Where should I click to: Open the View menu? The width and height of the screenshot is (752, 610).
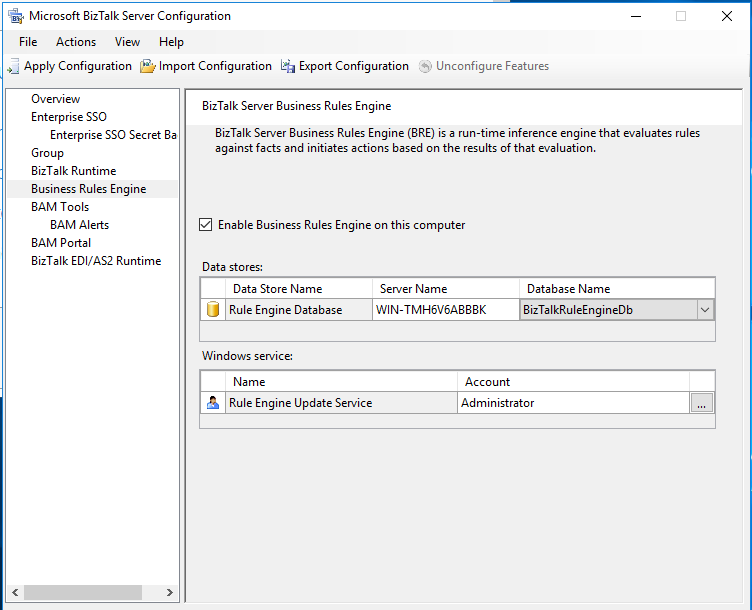(x=127, y=42)
